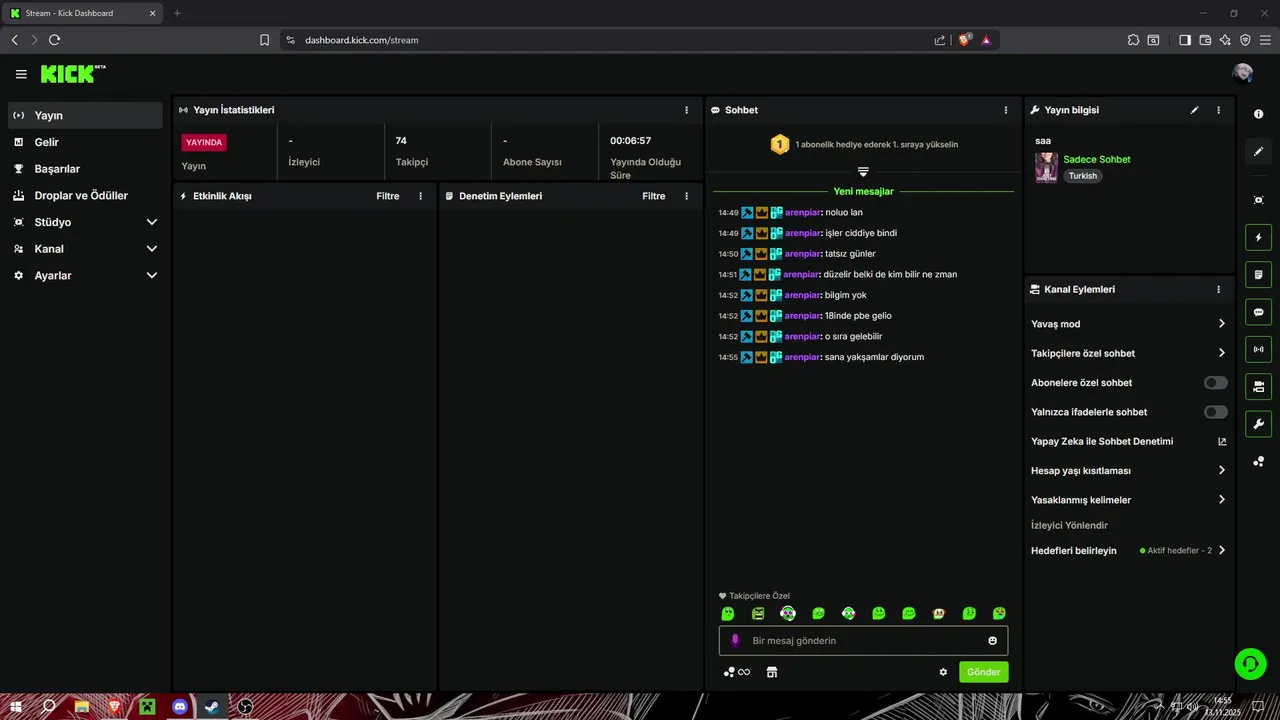Click the Gönder send button
This screenshot has width=1280, height=720.
point(983,672)
